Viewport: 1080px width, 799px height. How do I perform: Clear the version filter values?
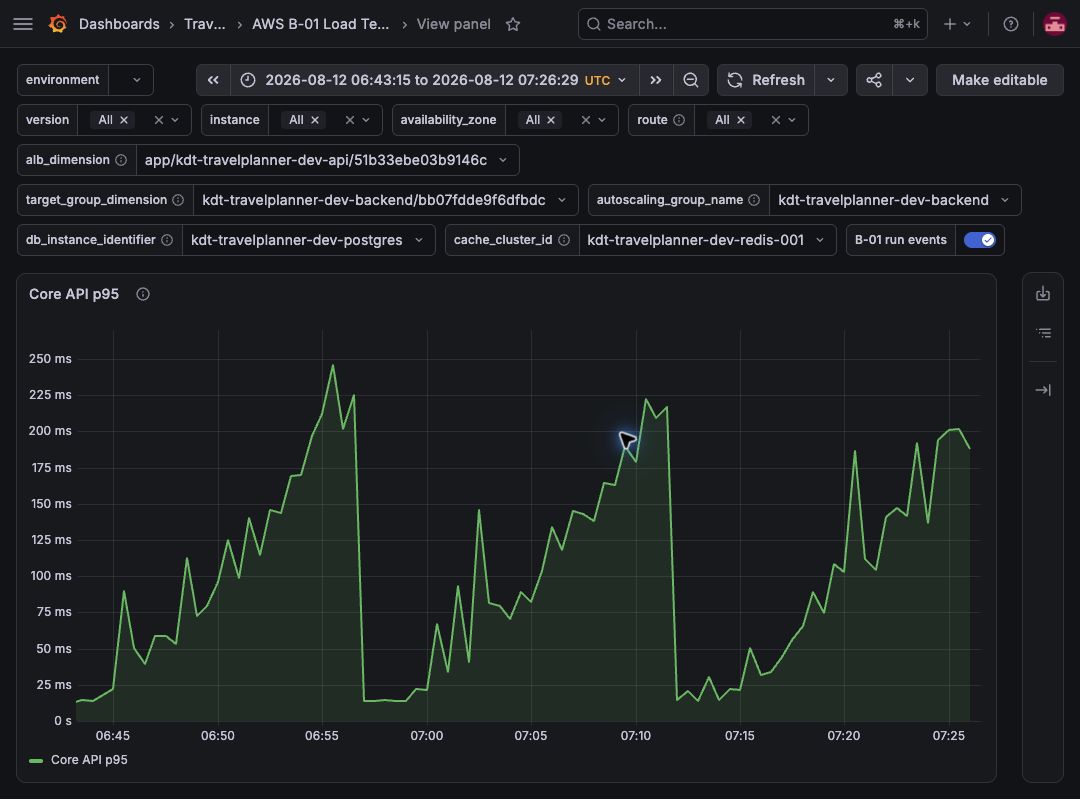click(158, 120)
